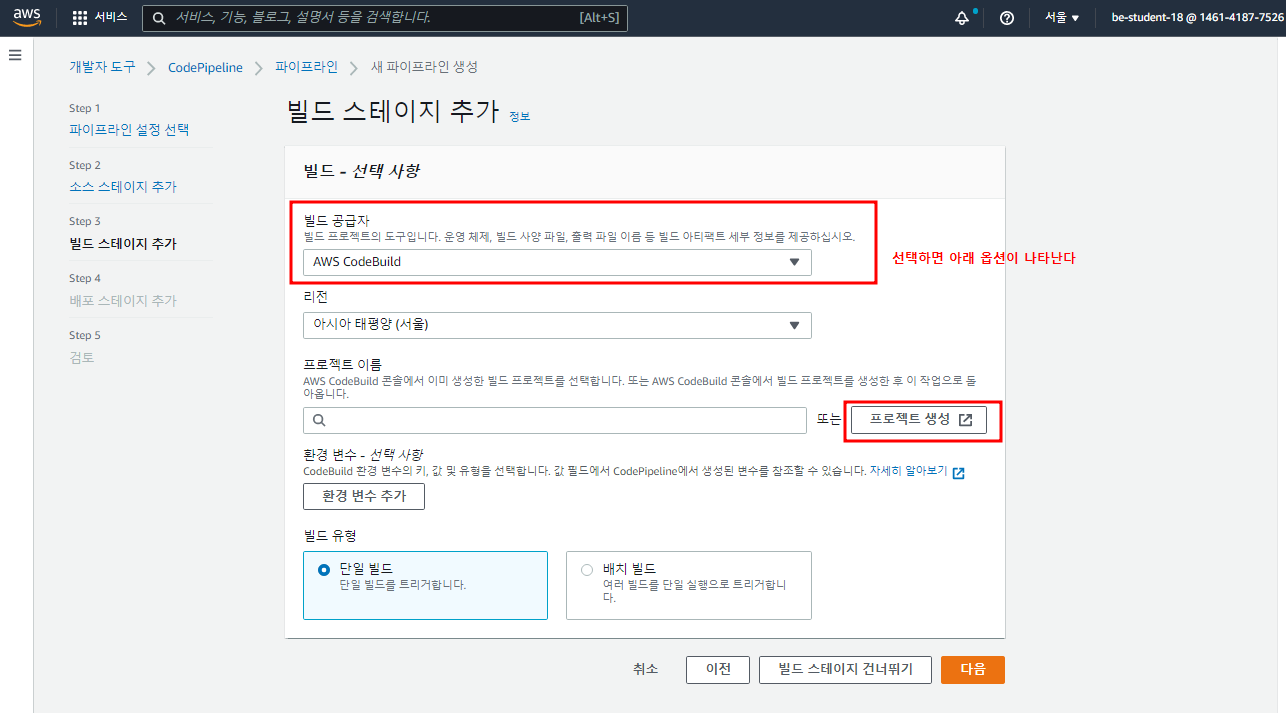Click the orange 다음 button

(973, 670)
